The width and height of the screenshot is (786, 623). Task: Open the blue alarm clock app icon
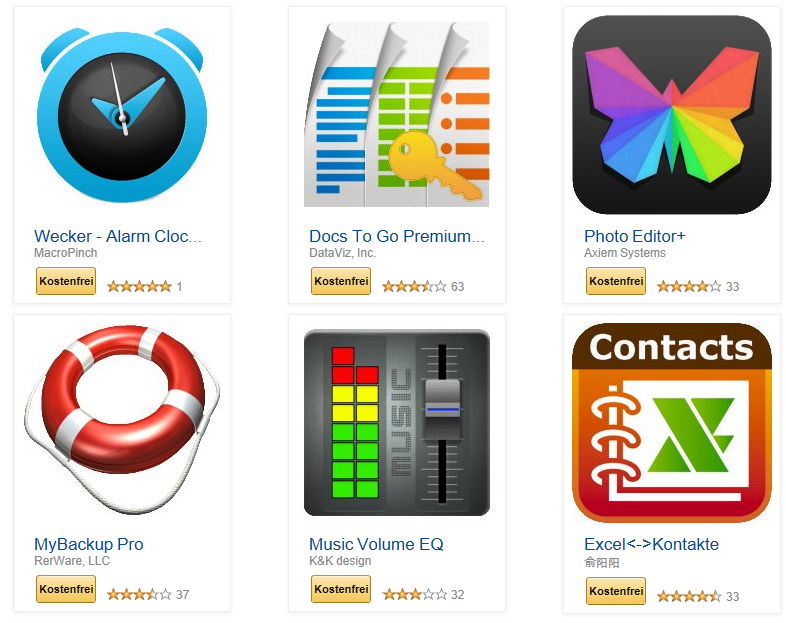[122, 115]
